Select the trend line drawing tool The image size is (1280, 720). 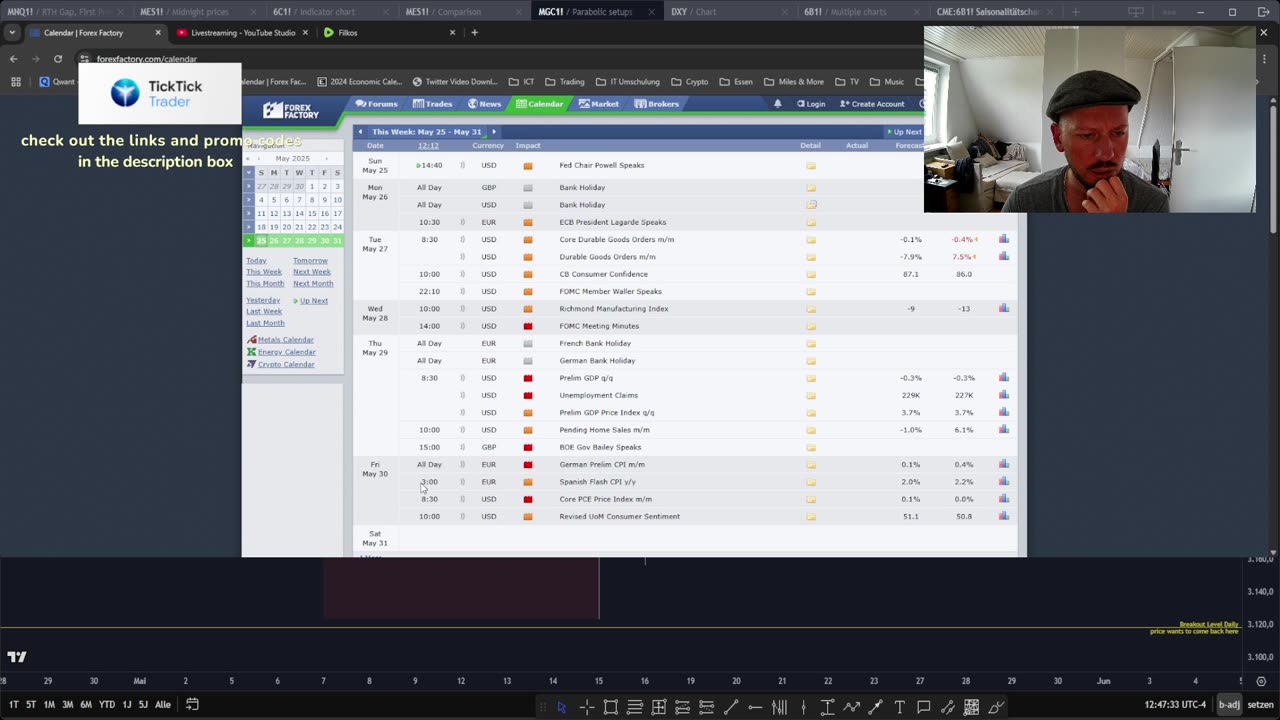(731, 707)
